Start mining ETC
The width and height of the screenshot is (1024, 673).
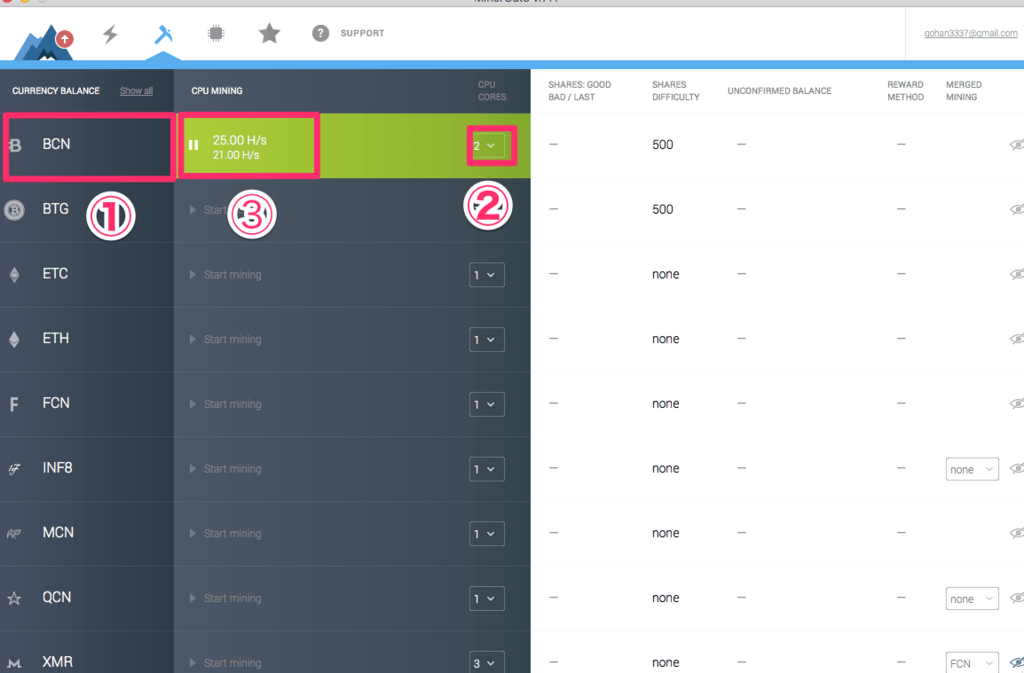pyautogui.click(x=225, y=275)
